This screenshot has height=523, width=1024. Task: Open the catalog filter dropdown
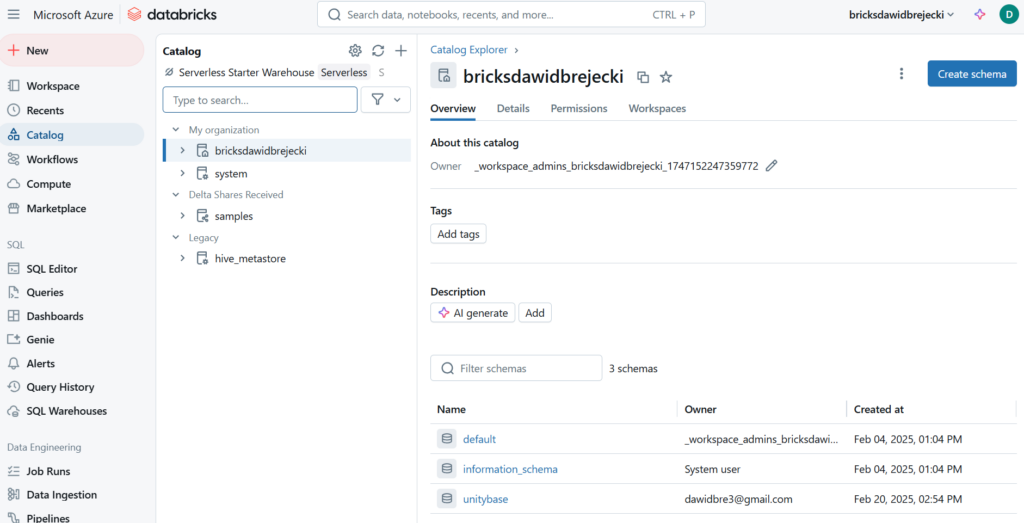385,100
